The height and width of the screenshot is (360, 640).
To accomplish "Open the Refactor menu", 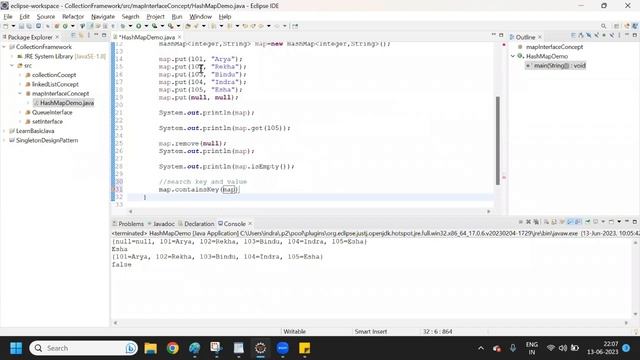I will point(73,17).
